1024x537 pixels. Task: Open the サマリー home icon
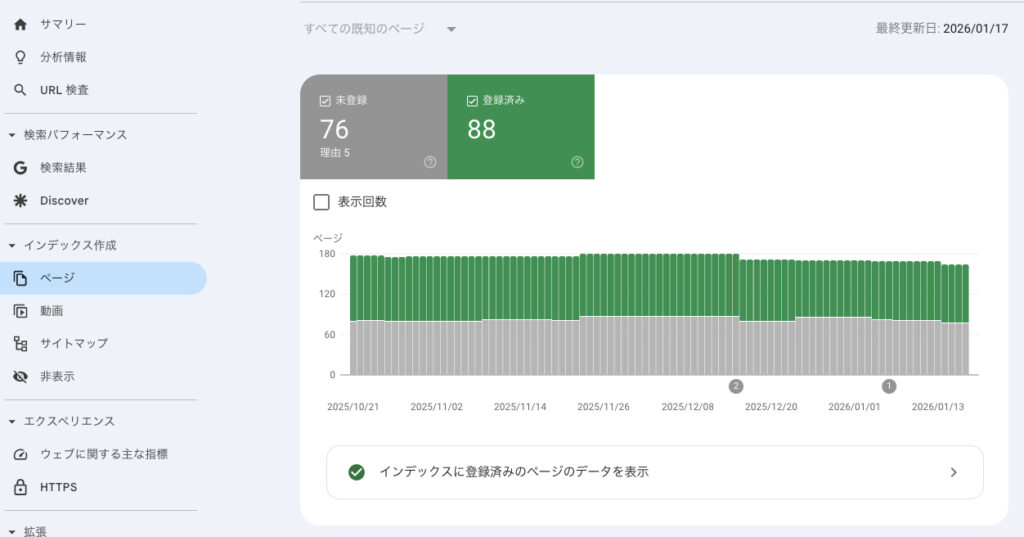click(x=20, y=24)
